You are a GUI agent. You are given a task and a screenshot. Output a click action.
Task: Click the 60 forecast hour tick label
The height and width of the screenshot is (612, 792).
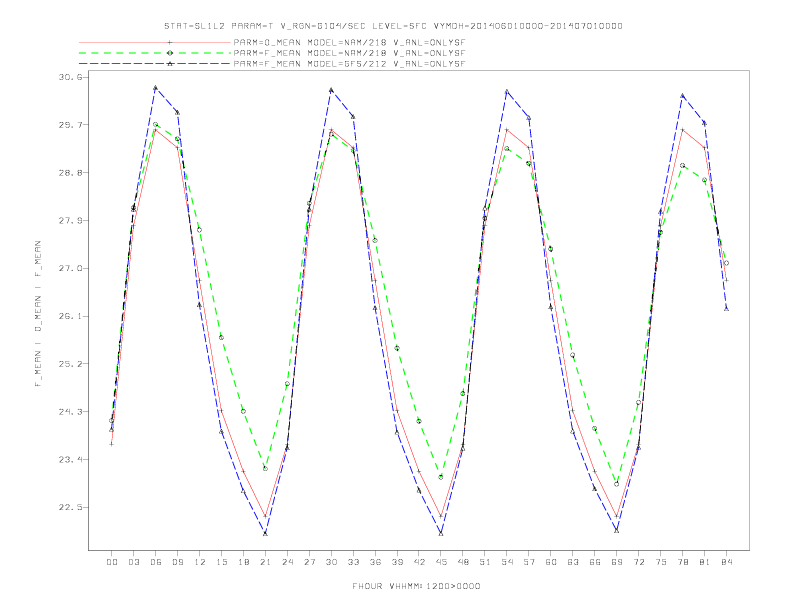[x=551, y=562]
